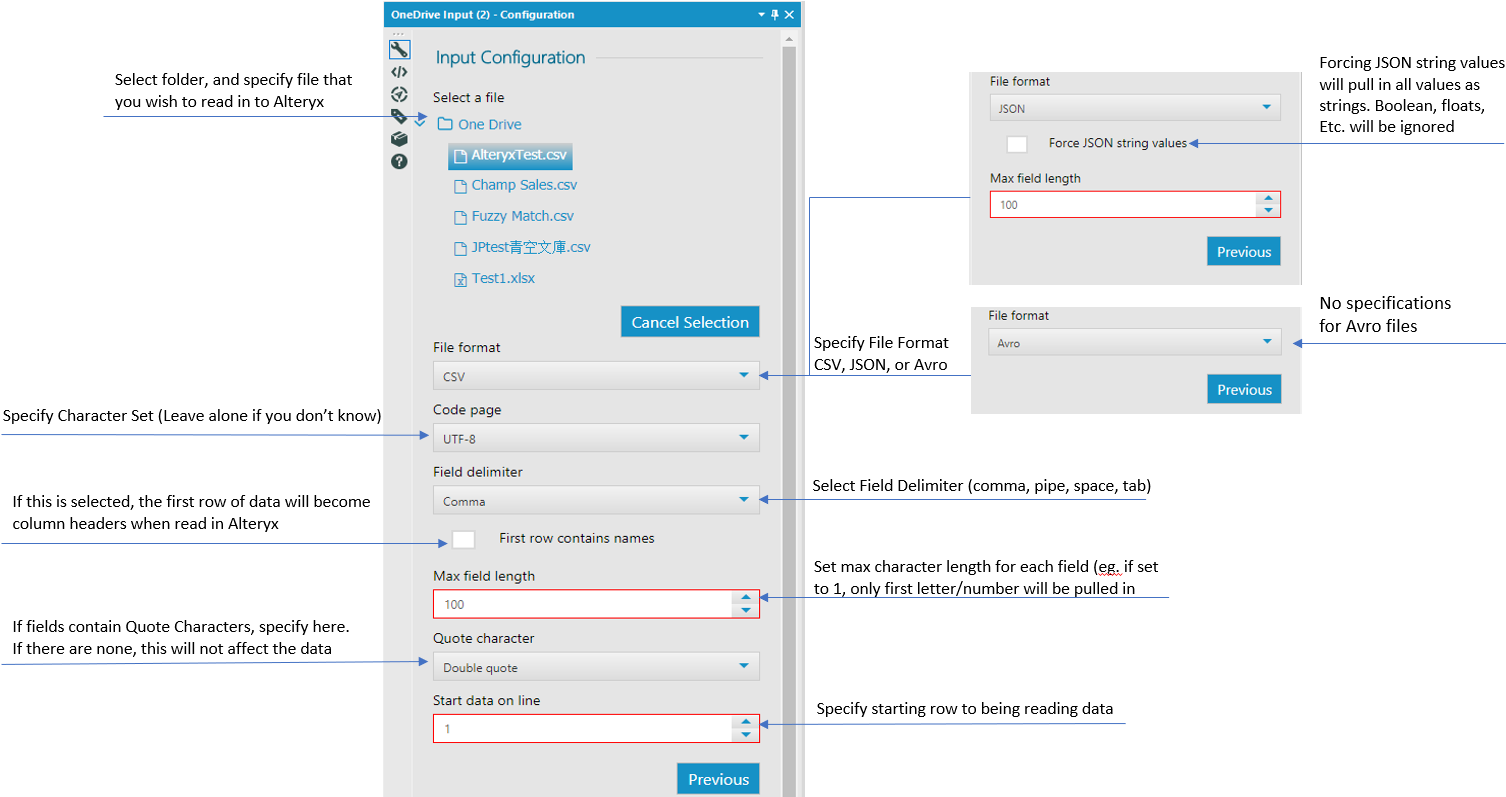
Task: Select the tag Annotation icon
Action: click(399, 116)
